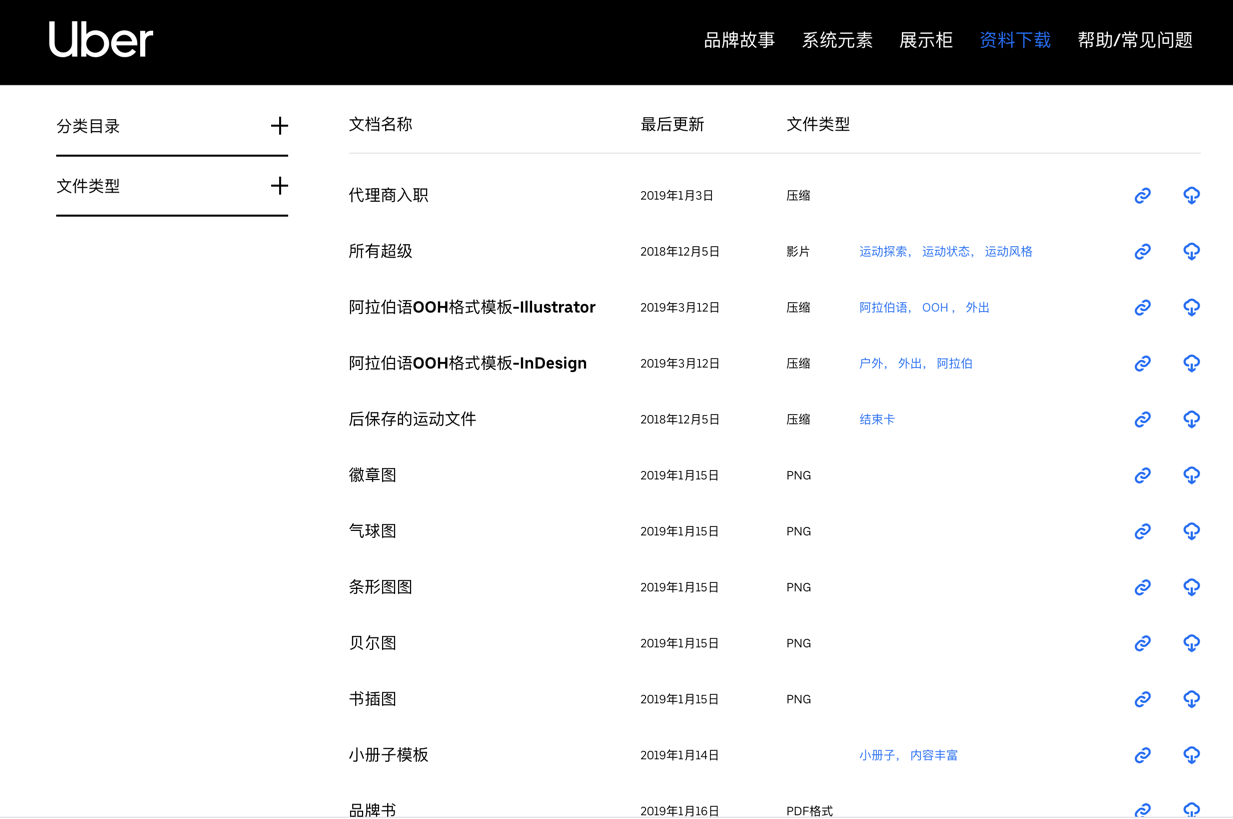1233x819 pixels.
Task: Click the 影片 file type cell
Action: click(798, 252)
